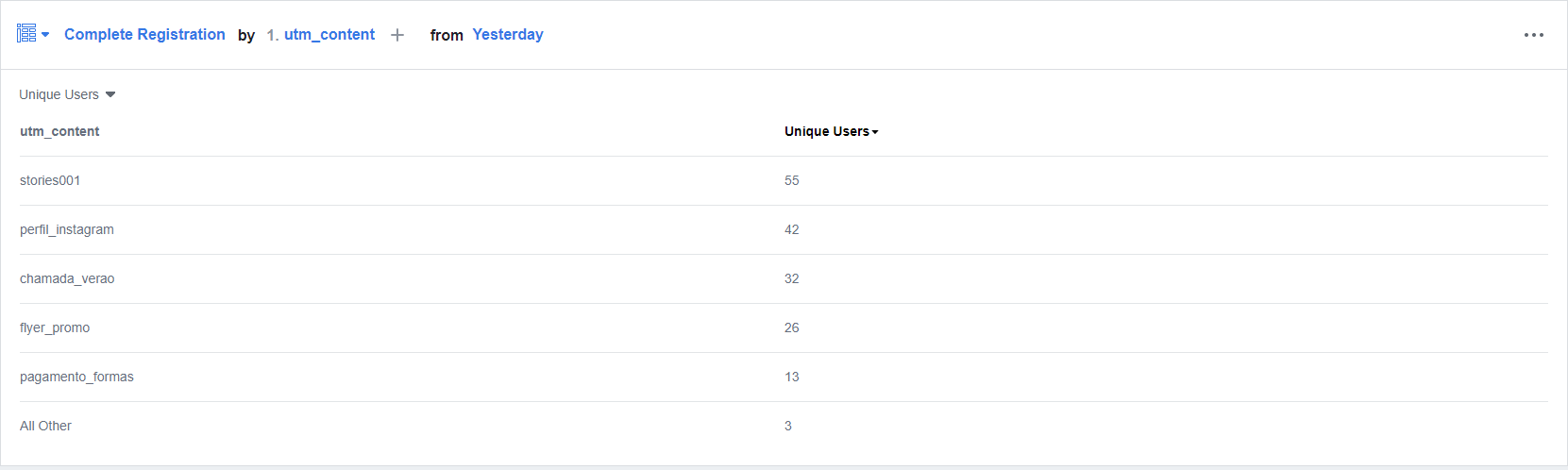Click the utm_content column header
Viewport: 1568px width, 470px height.
coord(59,131)
